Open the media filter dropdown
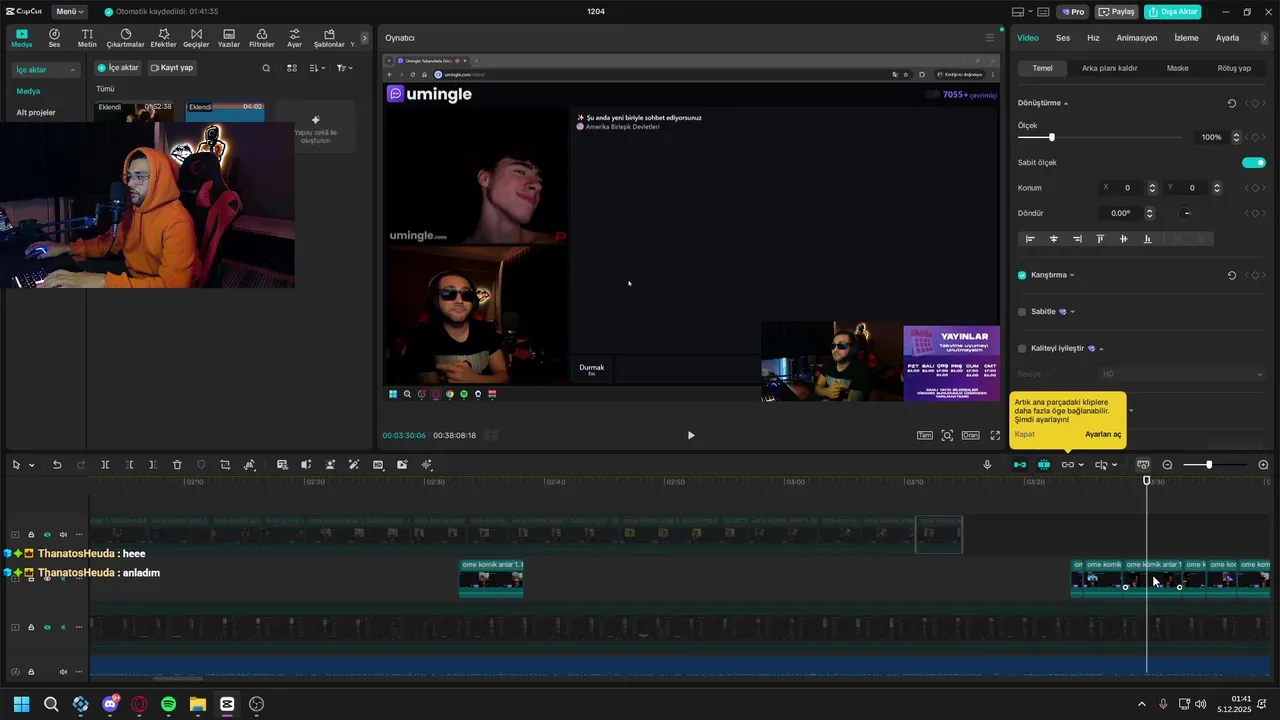Viewport: 1280px width, 720px height. [344, 68]
